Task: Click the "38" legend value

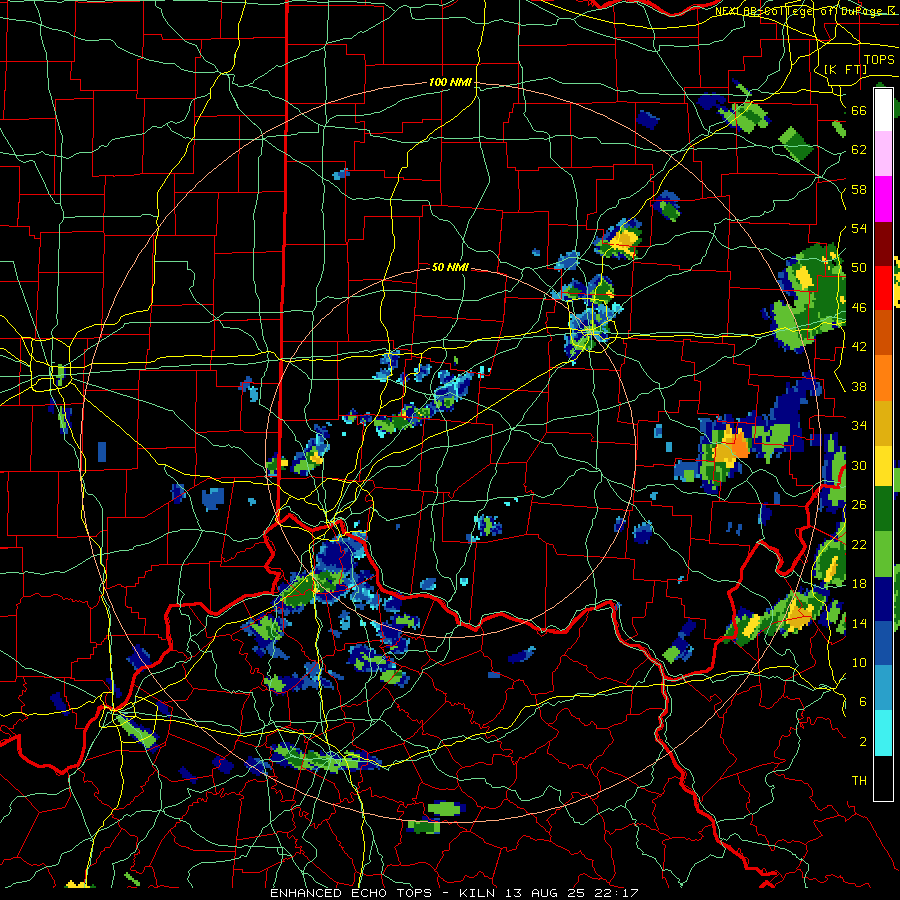Action: pos(859,386)
